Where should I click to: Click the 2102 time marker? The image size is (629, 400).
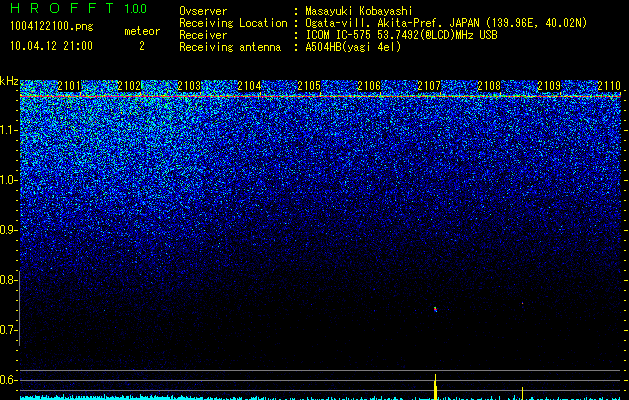(x=130, y=85)
